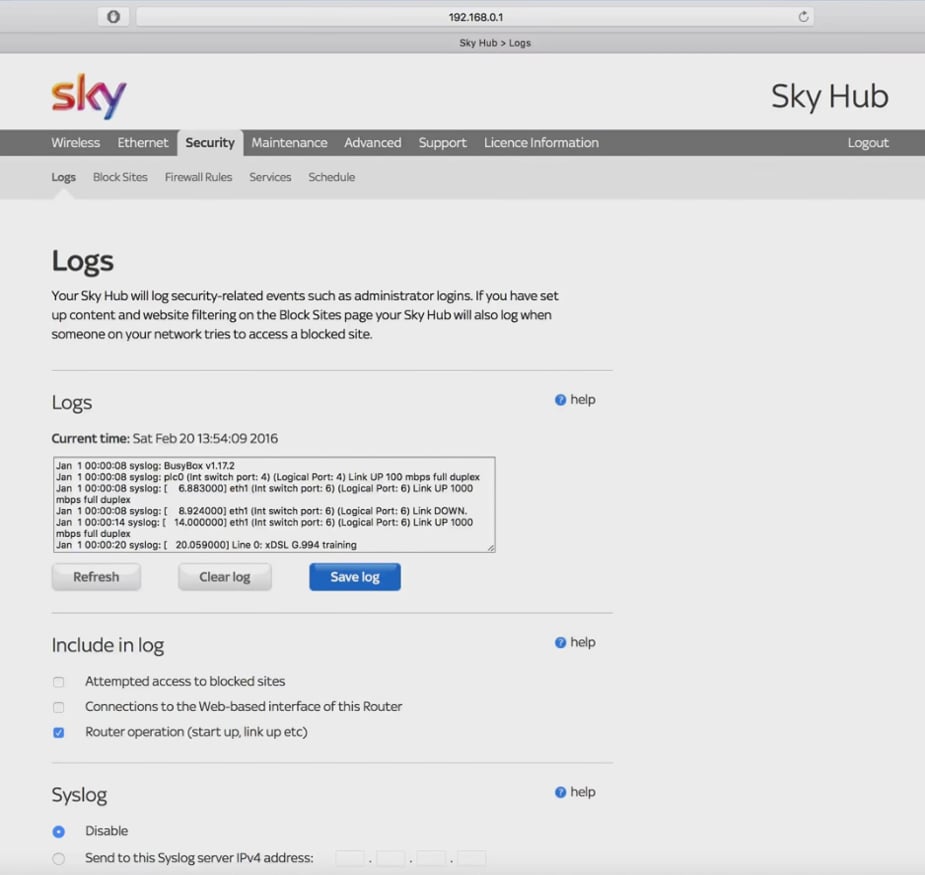Open Firewall Rules sub-tab

[x=198, y=177]
